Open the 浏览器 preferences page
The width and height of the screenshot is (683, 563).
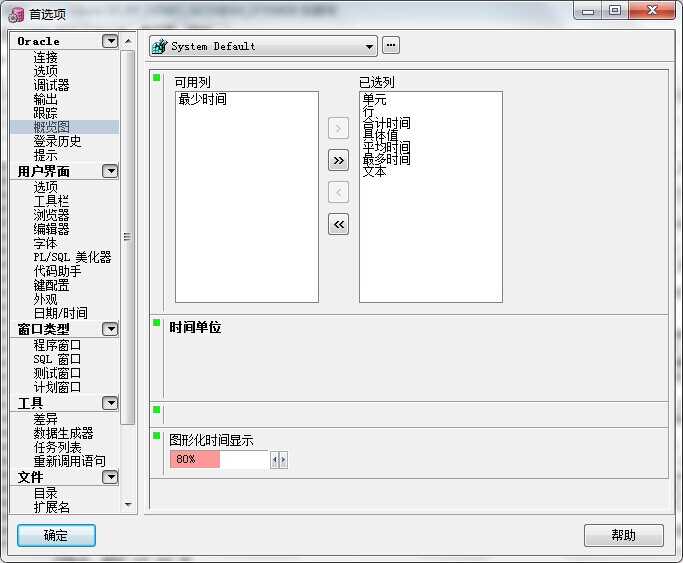coord(51,215)
